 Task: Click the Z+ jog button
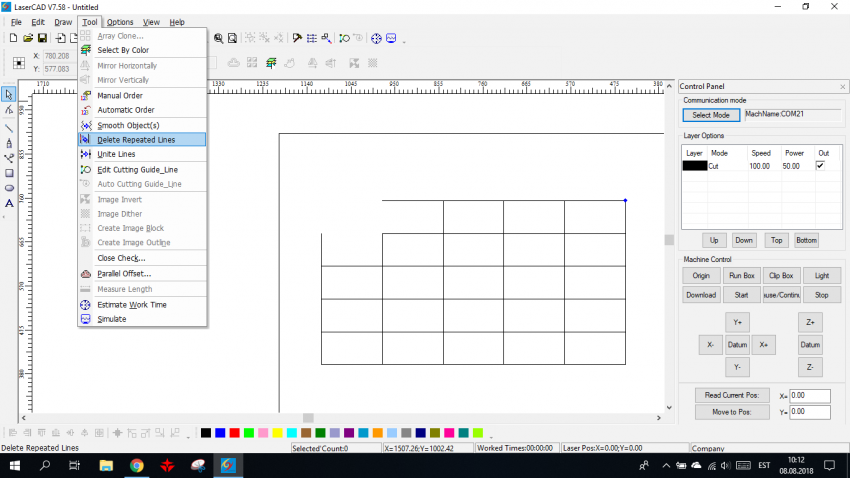810,322
